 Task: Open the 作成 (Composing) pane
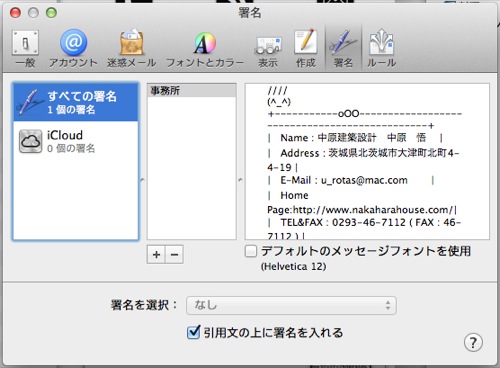pyautogui.click(x=306, y=48)
